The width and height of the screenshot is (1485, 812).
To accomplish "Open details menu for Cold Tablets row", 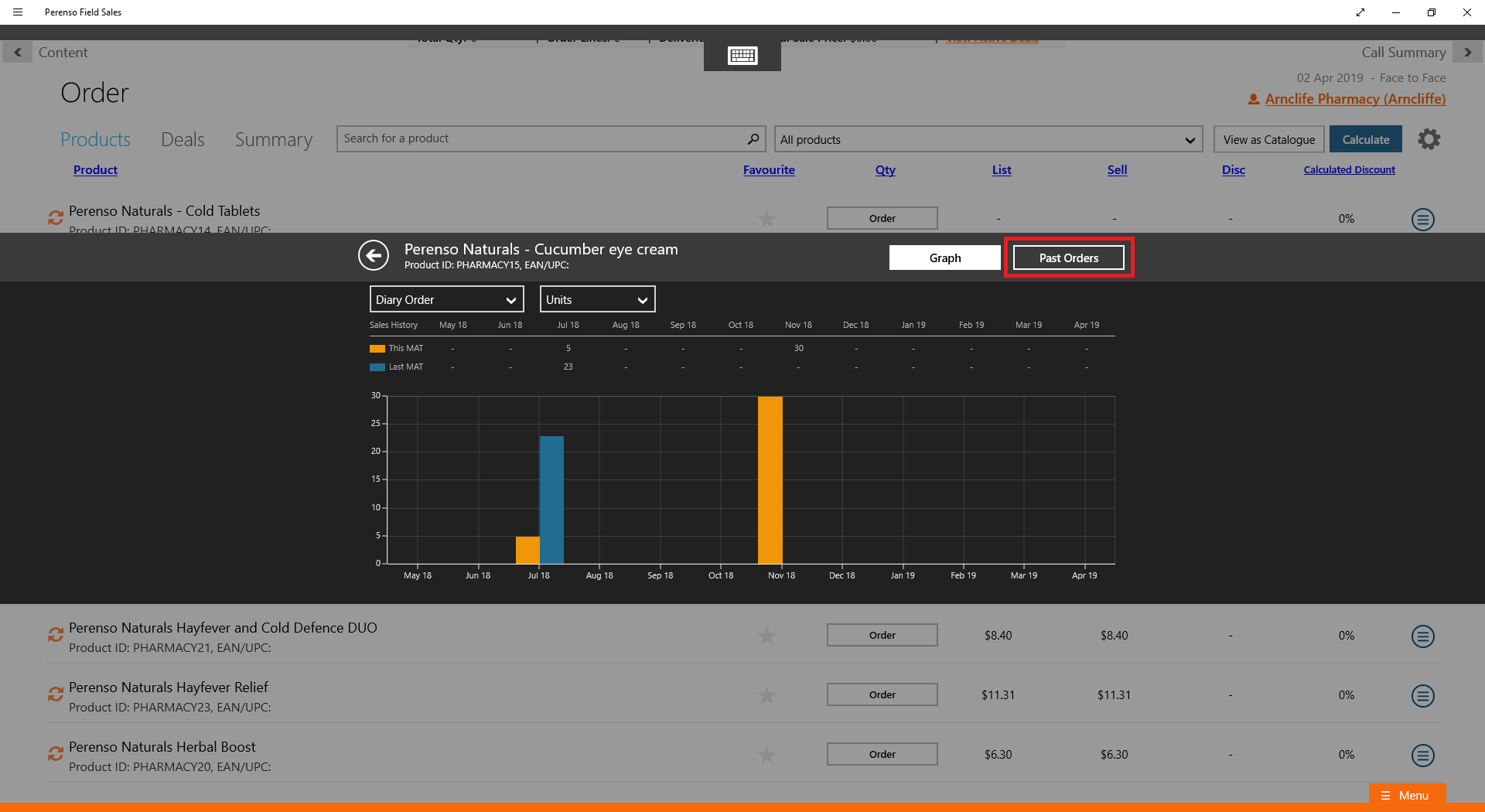I will coord(1422,220).
